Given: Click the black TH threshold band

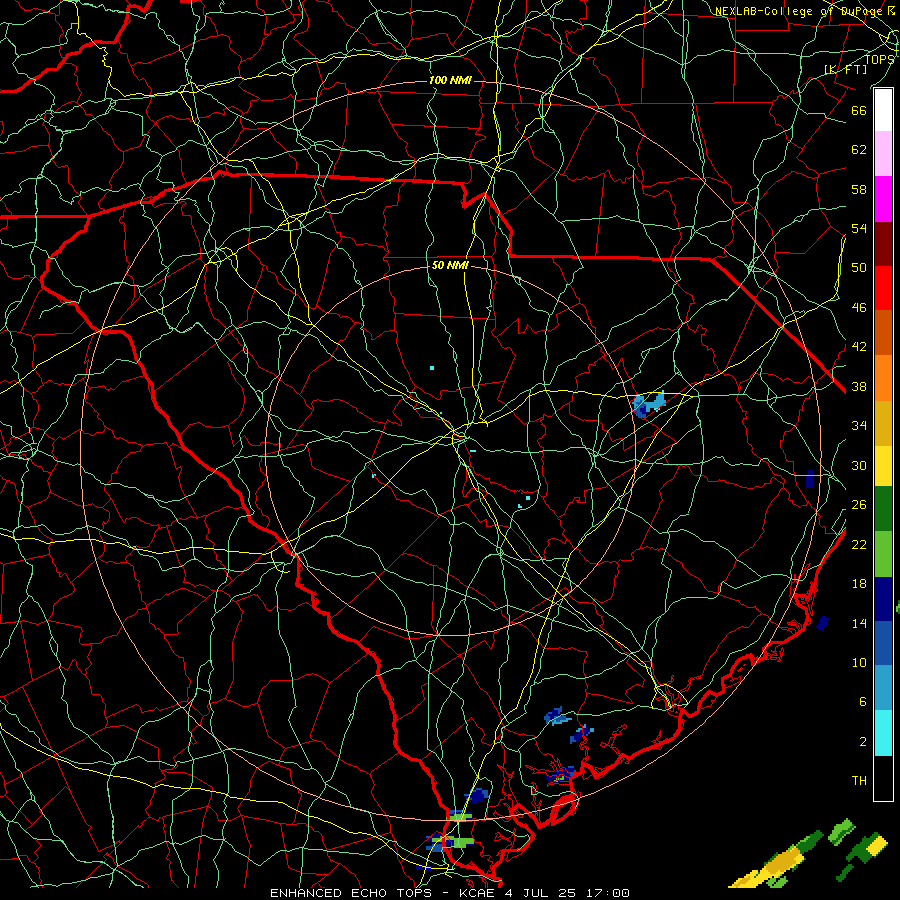Looking at the screenshot, I should [883, 778].
